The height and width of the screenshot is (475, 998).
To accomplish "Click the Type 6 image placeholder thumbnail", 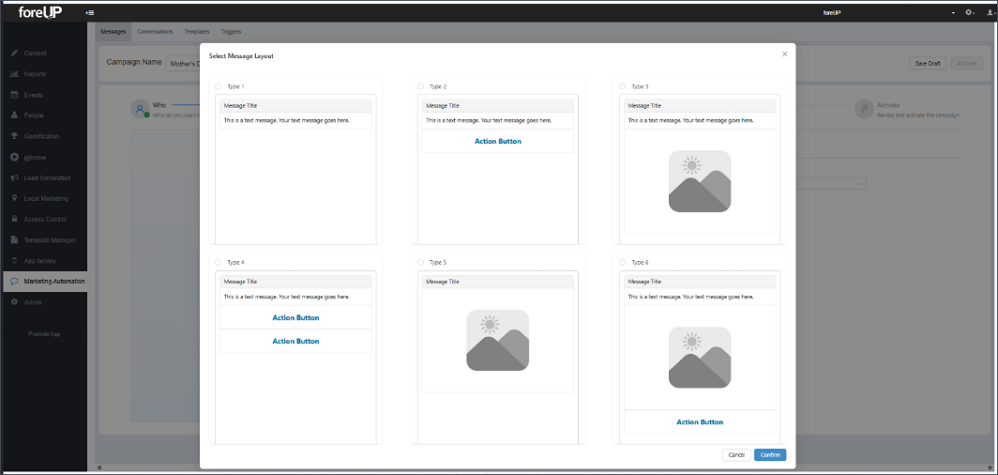I will pos(699,357).
